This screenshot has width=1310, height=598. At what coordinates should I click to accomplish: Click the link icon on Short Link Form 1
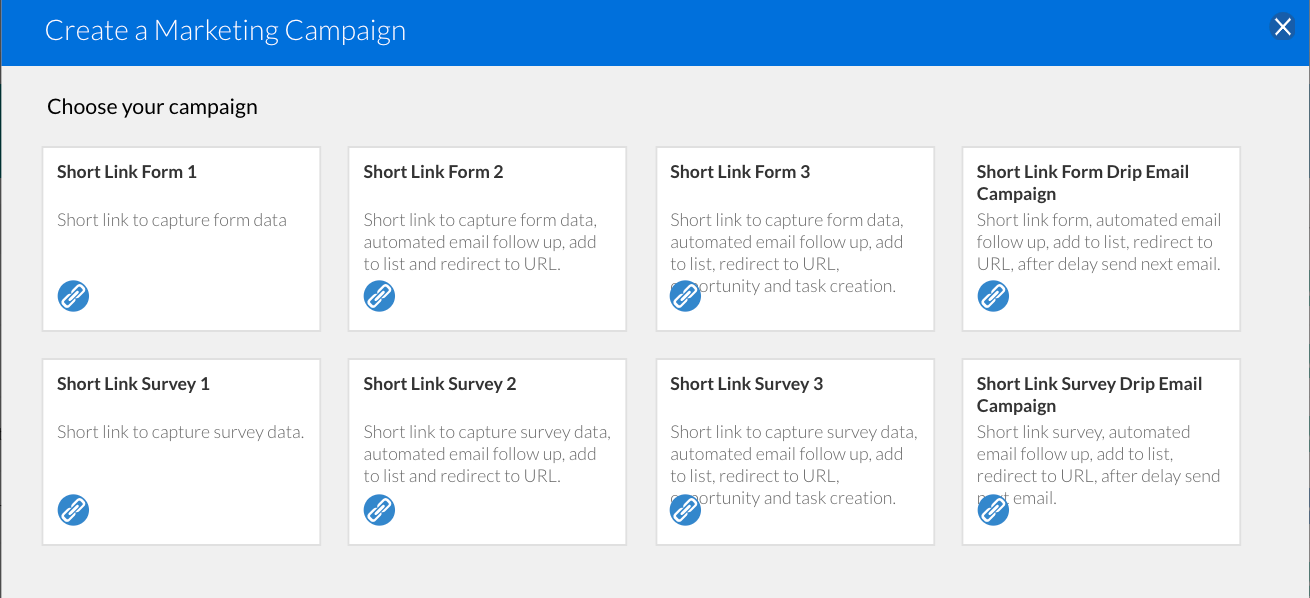73,296
